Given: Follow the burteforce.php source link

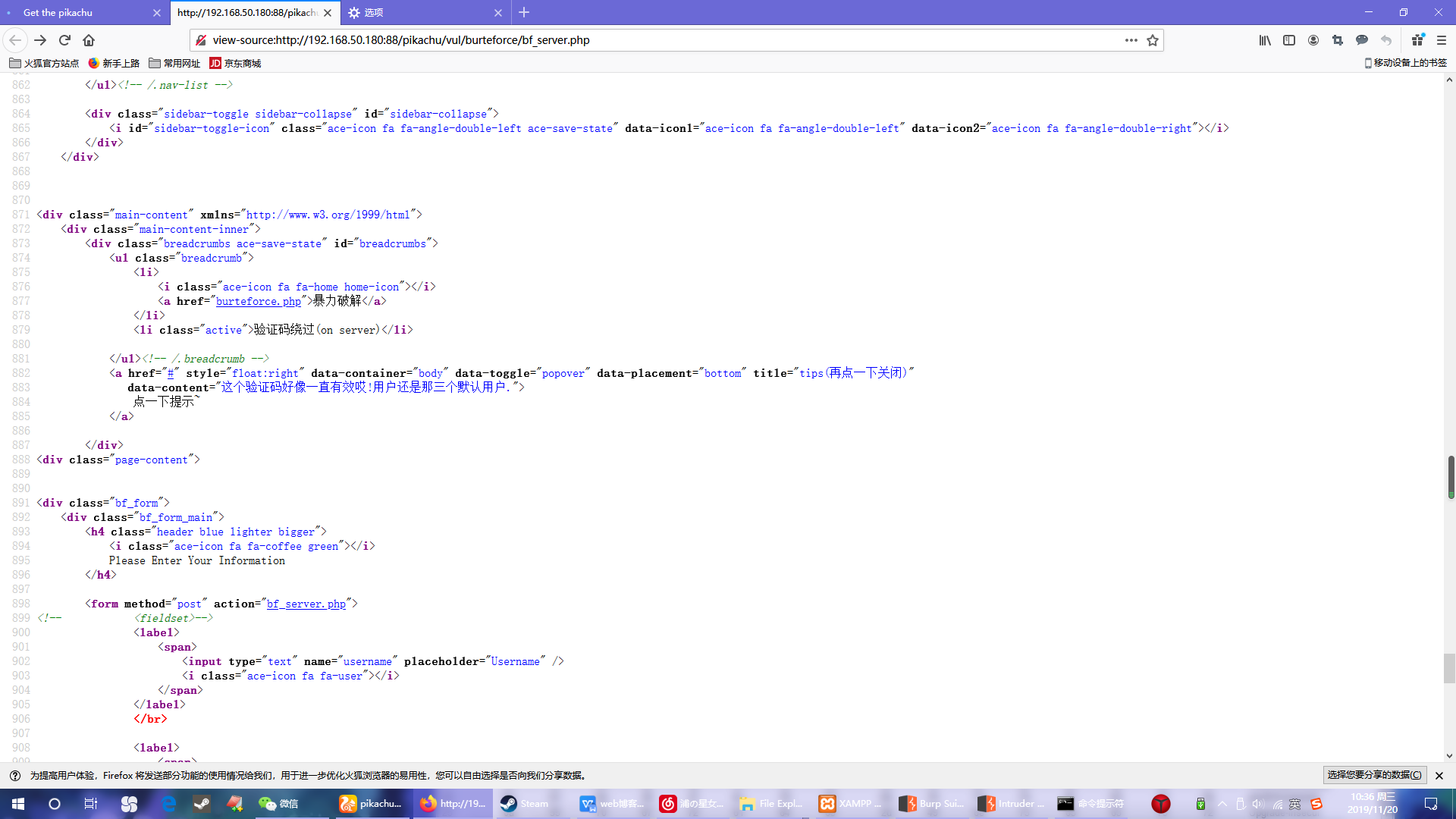Looking at the screenshot, I should (x=258, y=301).
